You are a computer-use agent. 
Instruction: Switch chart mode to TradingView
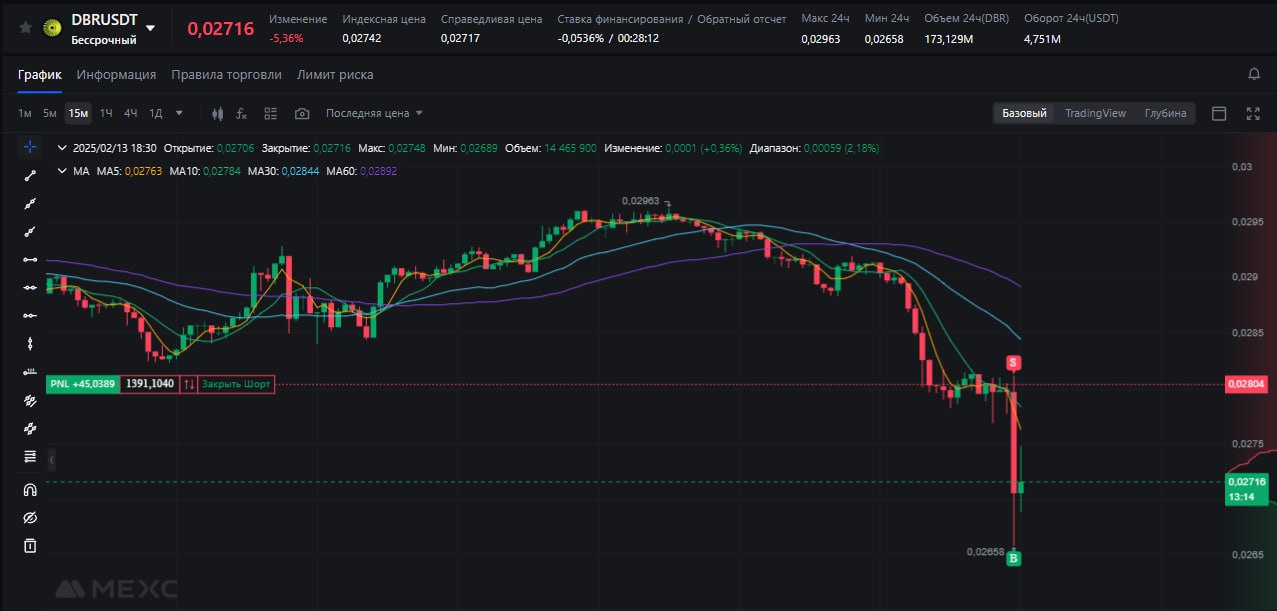point(1095,113)
